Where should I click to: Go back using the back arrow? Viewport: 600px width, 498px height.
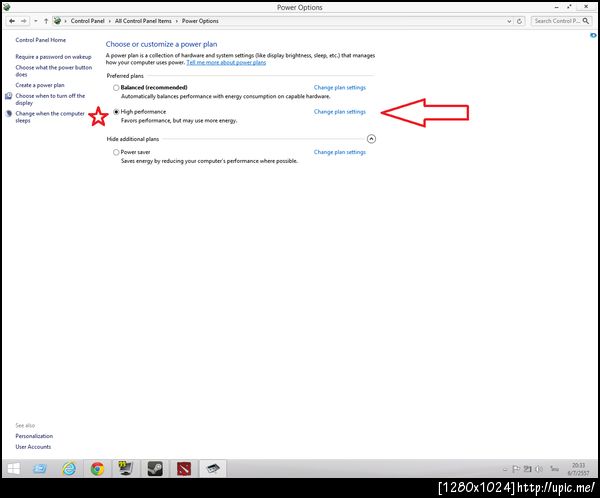12,21
